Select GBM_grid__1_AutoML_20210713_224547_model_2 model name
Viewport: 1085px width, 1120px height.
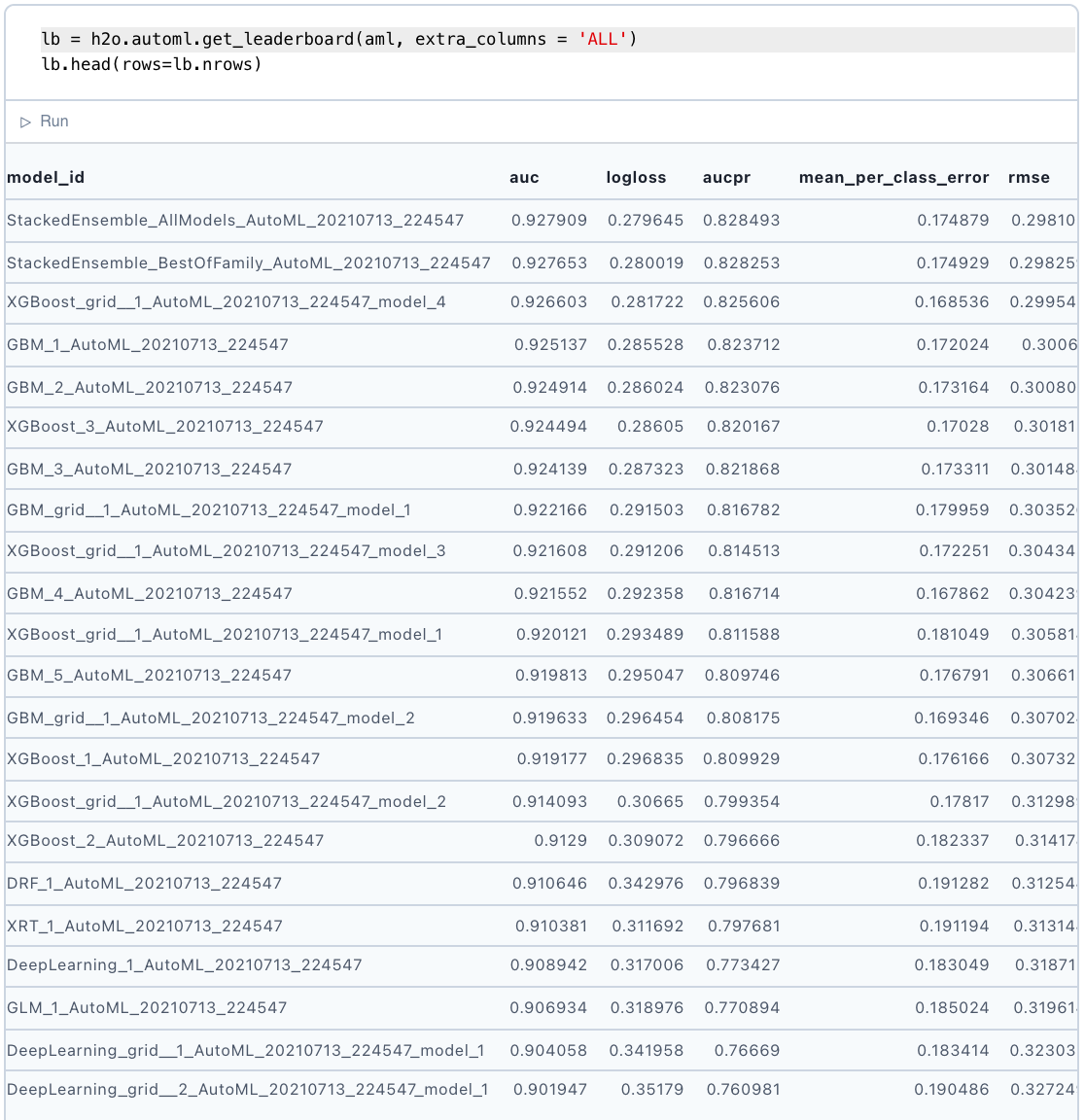(x=211, y=717)
